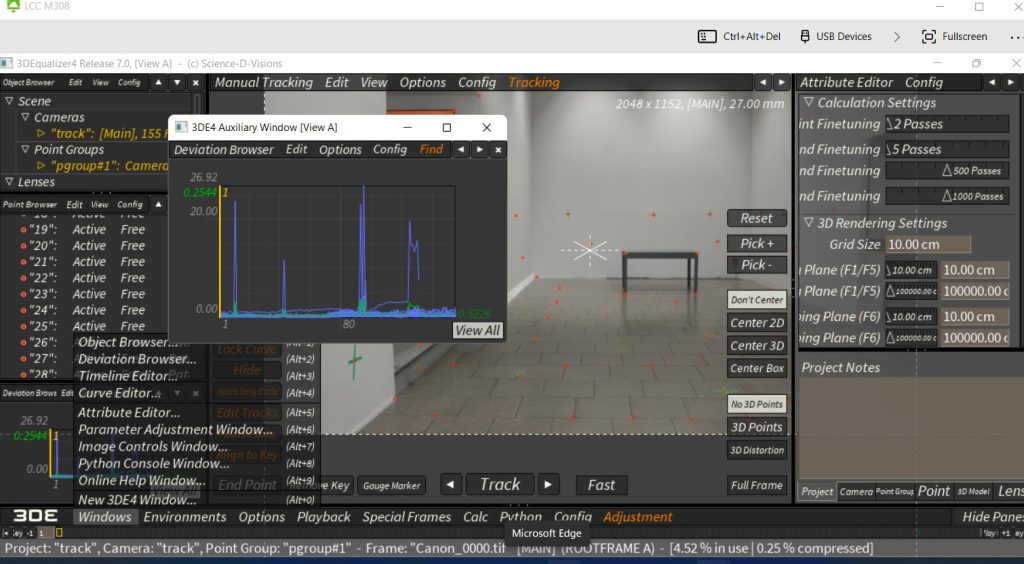Enter Fullscreen mode in remote viewer
The width and height of the screenshot is (1024, 564).
954,37
